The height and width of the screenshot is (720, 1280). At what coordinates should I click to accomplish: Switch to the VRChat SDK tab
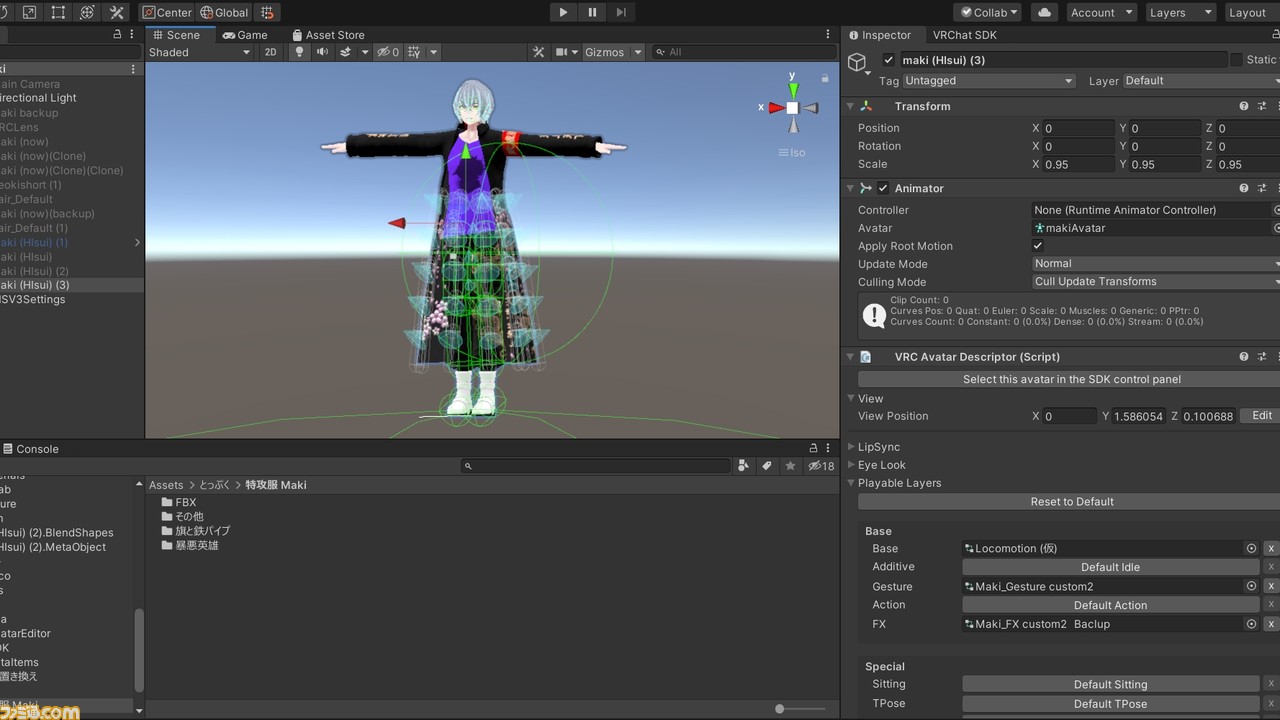pos(964,35)
